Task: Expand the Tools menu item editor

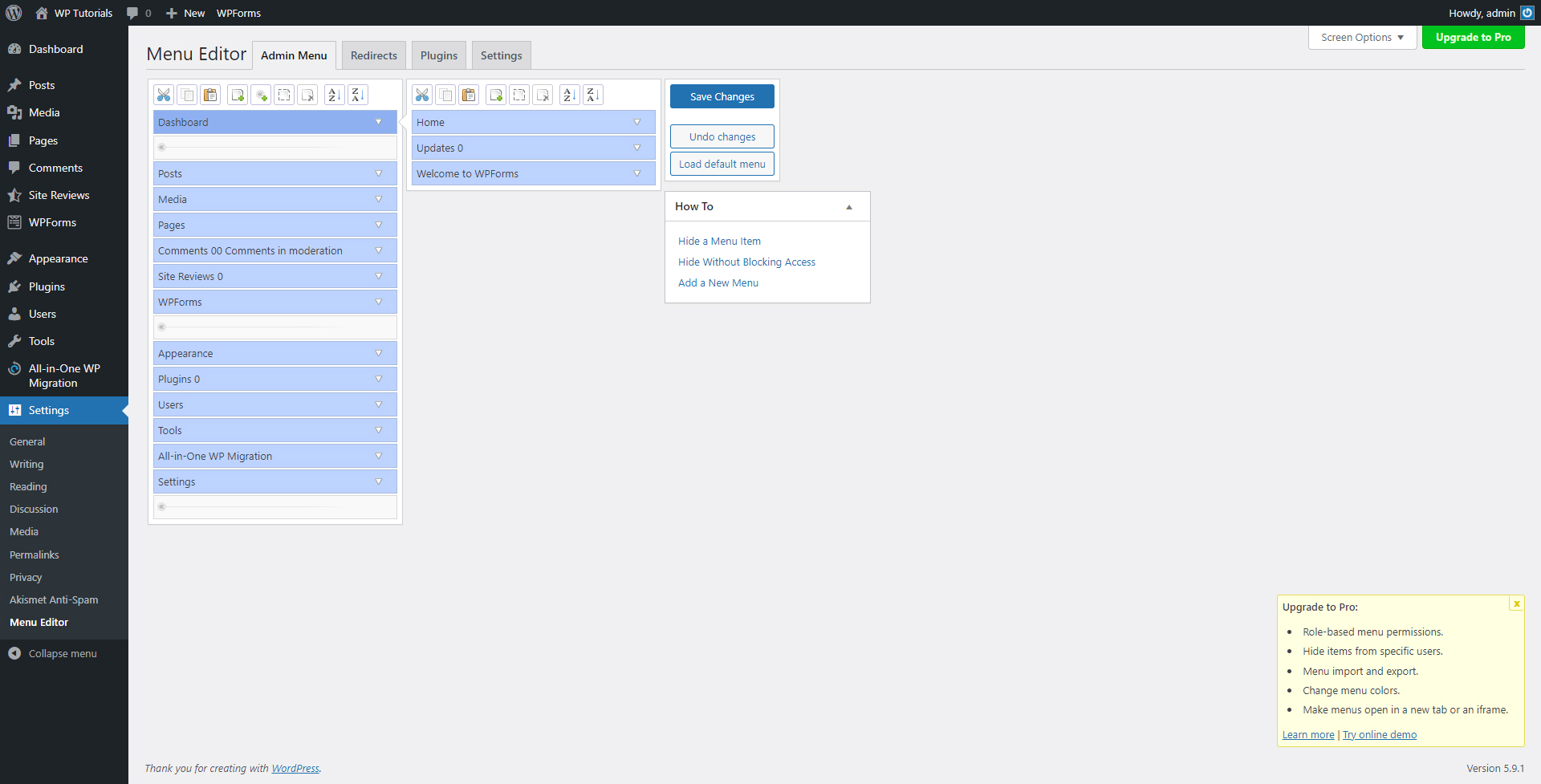Action: 379,430
